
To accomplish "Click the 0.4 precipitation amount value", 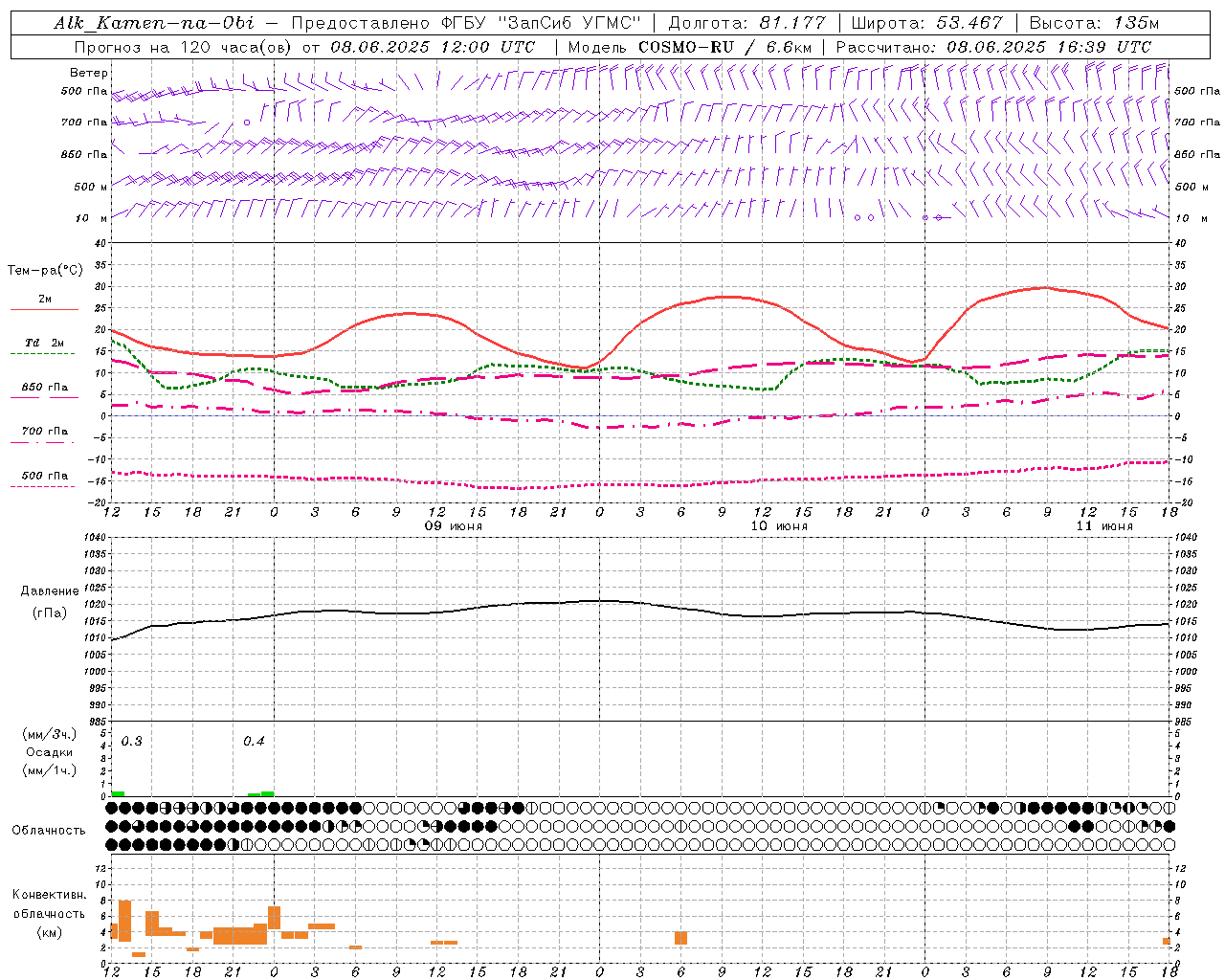I will (254, 742).
